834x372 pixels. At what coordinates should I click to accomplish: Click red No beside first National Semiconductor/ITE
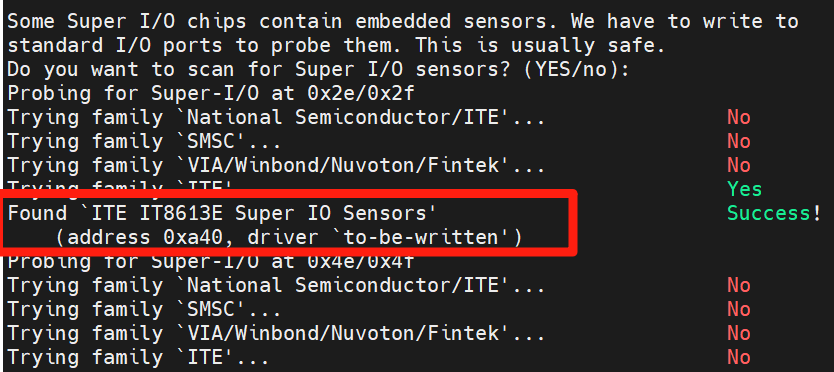pyautogui.click(x=739, y=118)
